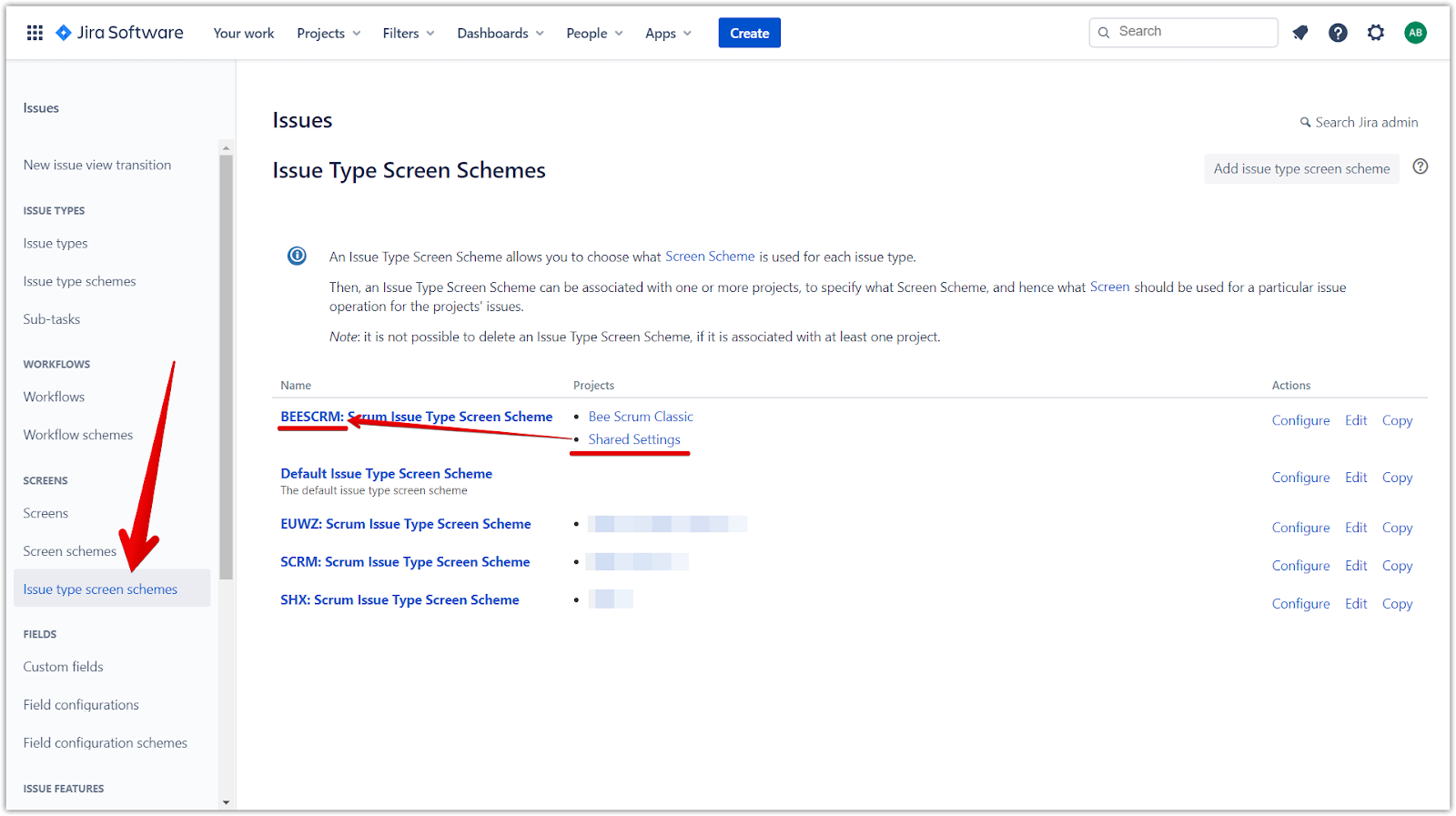This screenshot has width=1456, height=816.
Task: Expand the Projects dropdown
Action: tap(329, 33)
